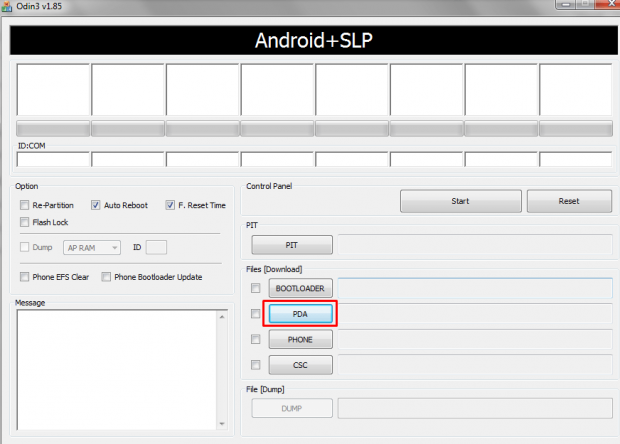Click the ID input field next to Dump
Image resolution: width=620 pixels, height=444 pixels.
[156, 248]
